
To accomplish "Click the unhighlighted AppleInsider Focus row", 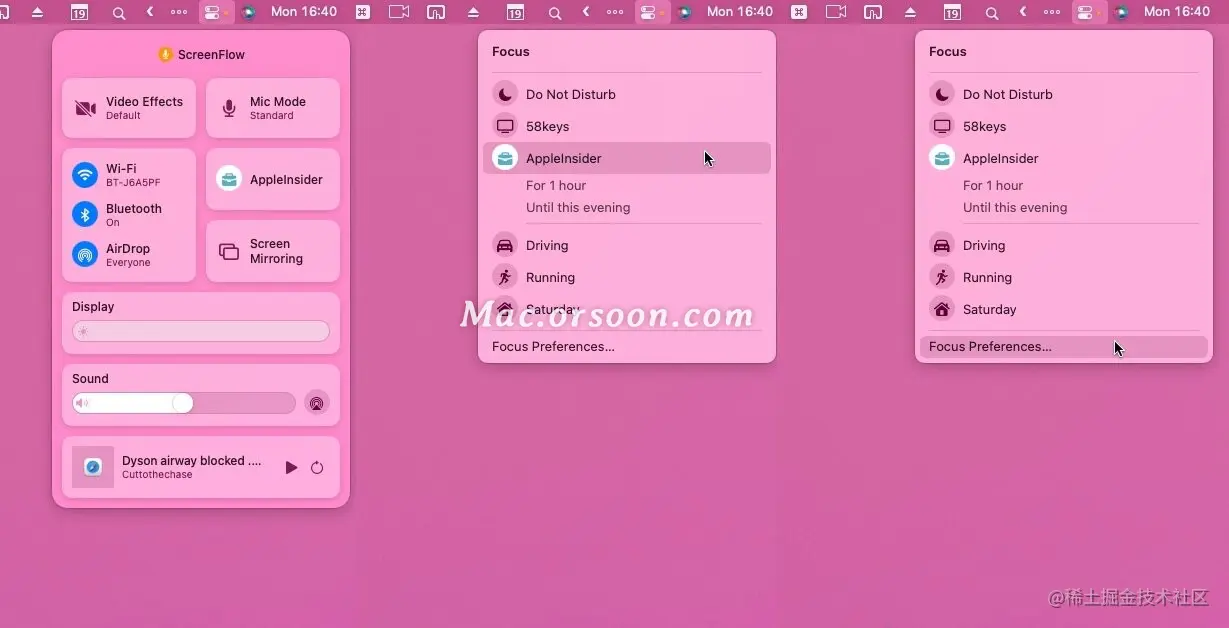I will (x=1063, y=158).
